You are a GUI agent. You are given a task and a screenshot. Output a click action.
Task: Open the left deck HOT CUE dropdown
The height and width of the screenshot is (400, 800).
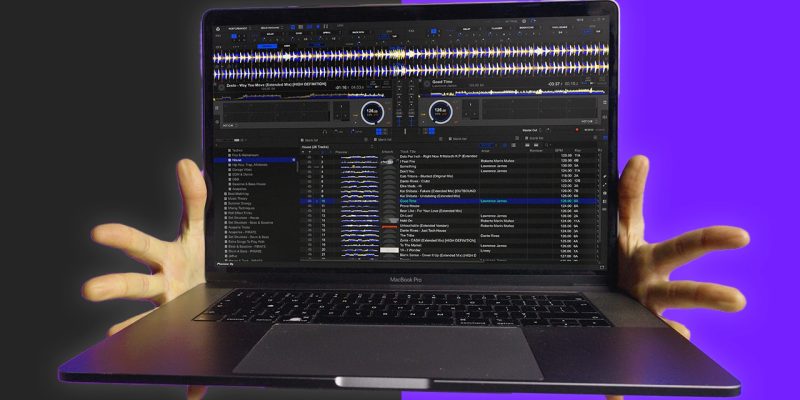tap(230, 125)
